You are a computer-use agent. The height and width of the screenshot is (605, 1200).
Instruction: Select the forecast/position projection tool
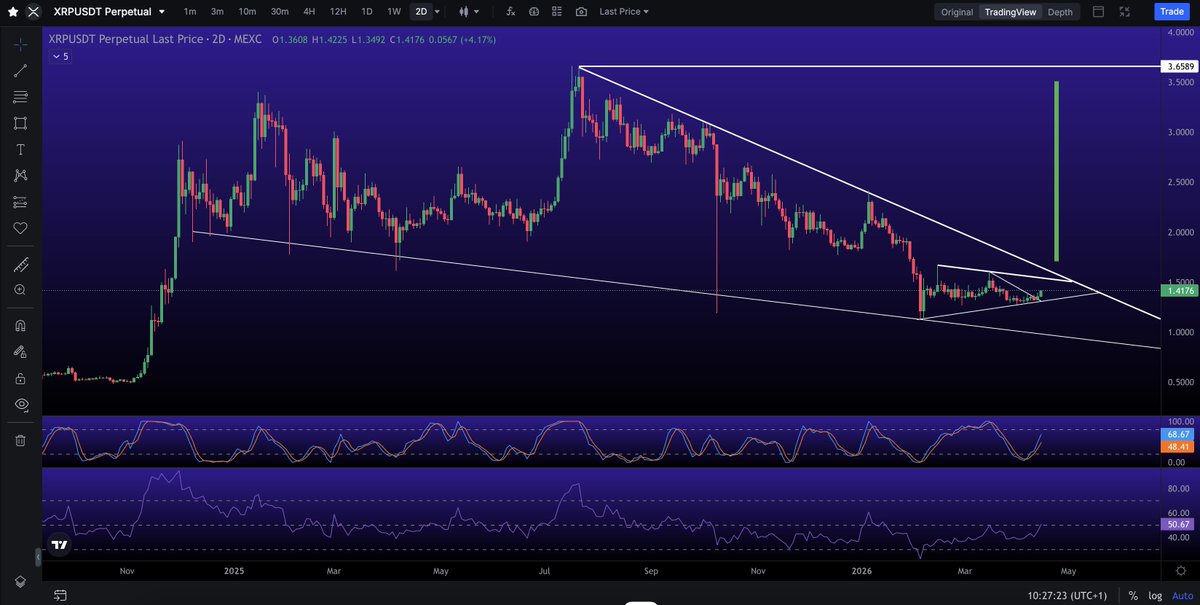[20, 201]
